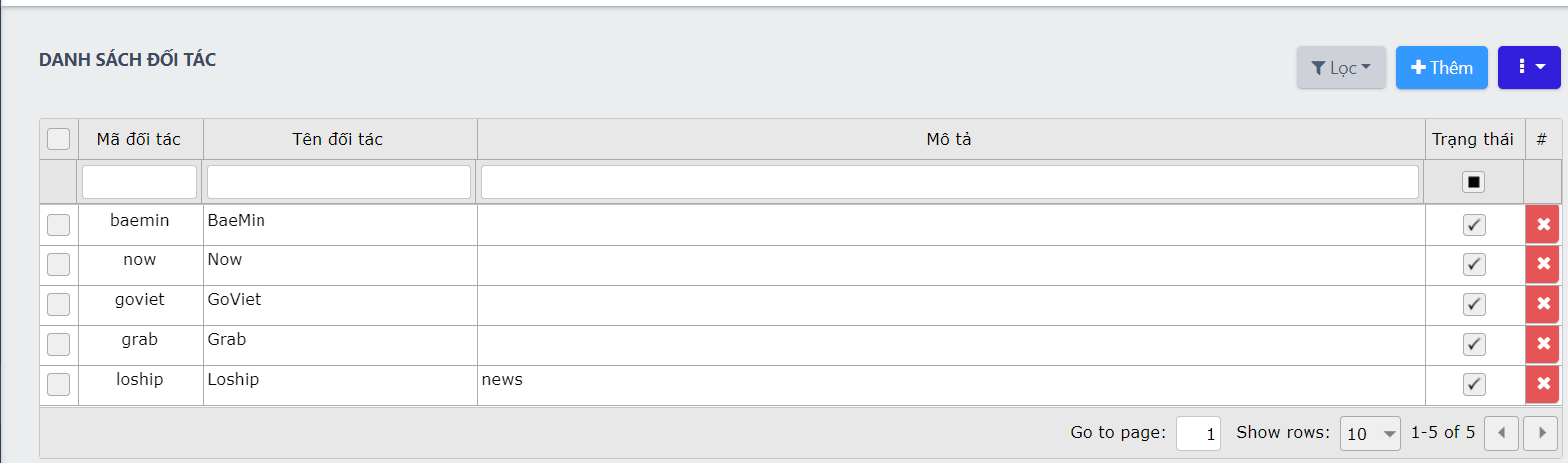Select the baemin row checkbox
The image size is (1568, 463).
pyautogui.click(x=59, y=225)
